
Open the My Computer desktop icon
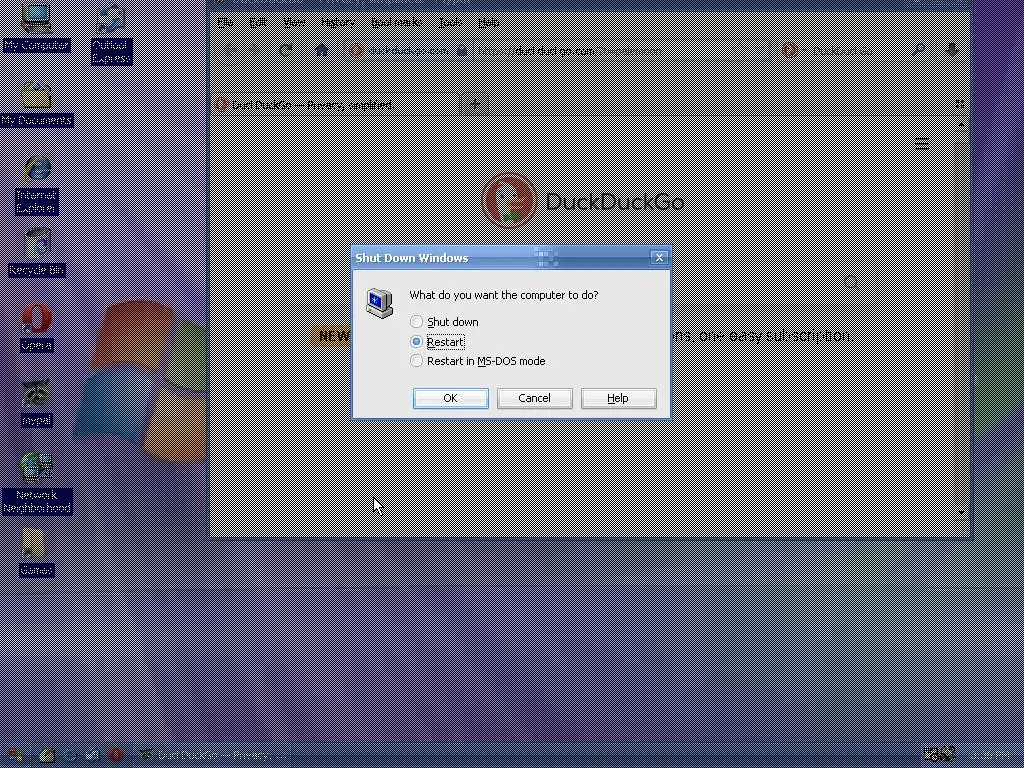pos(37,26)
